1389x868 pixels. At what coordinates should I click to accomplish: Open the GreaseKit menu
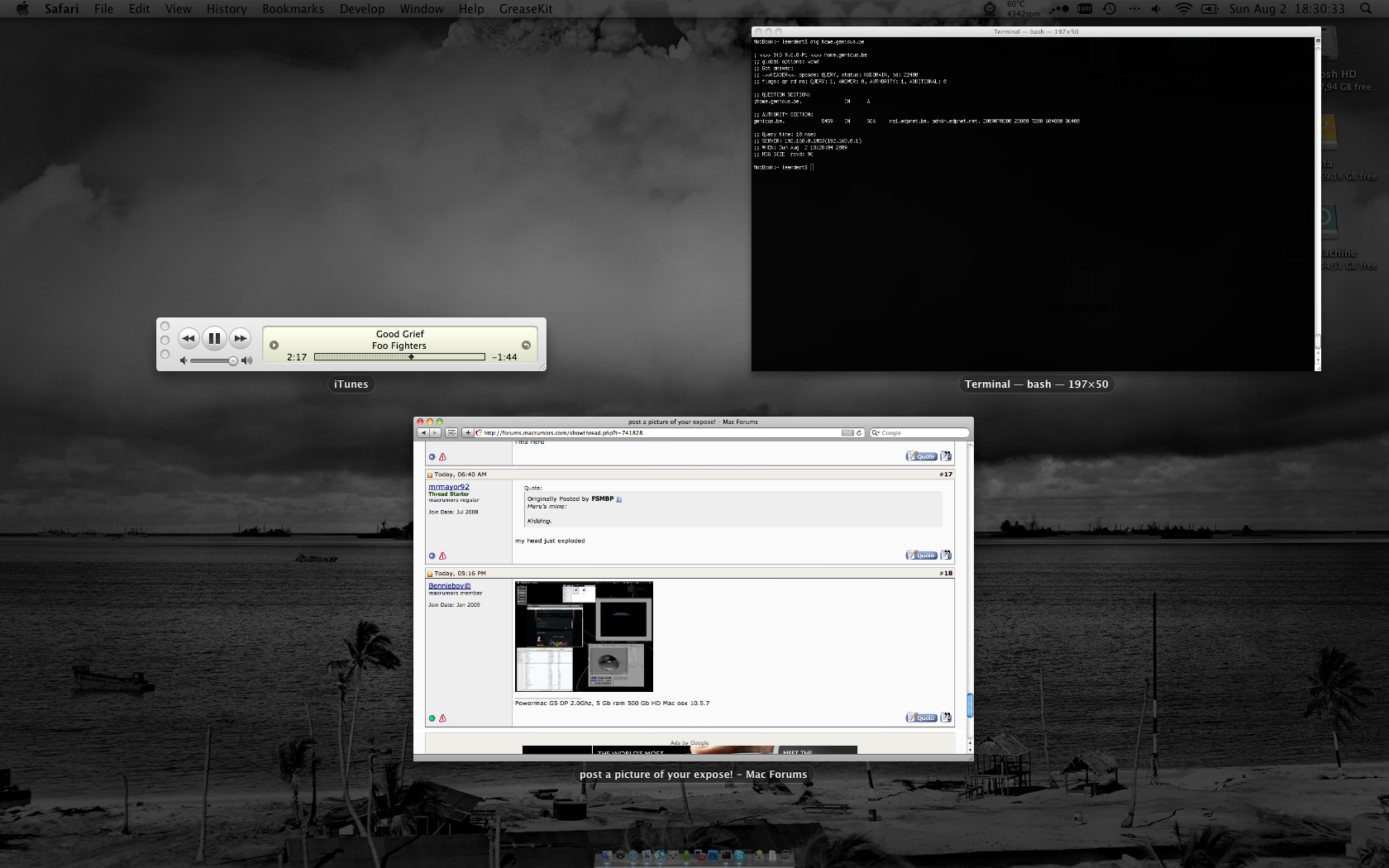[526, 8]
